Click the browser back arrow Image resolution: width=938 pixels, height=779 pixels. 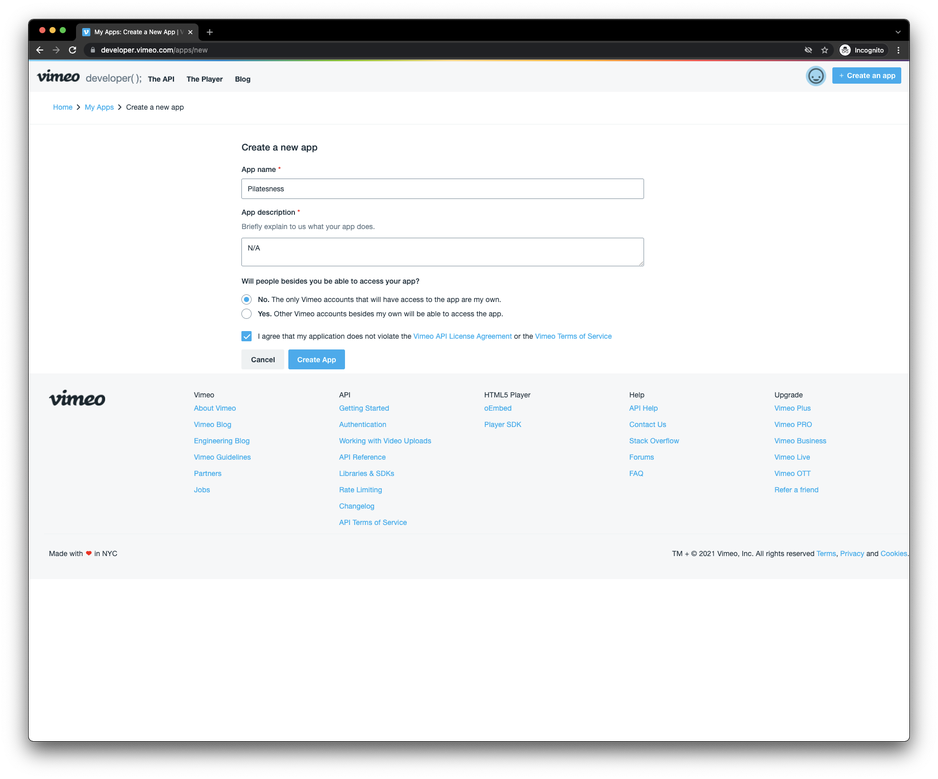pos(39,50)
